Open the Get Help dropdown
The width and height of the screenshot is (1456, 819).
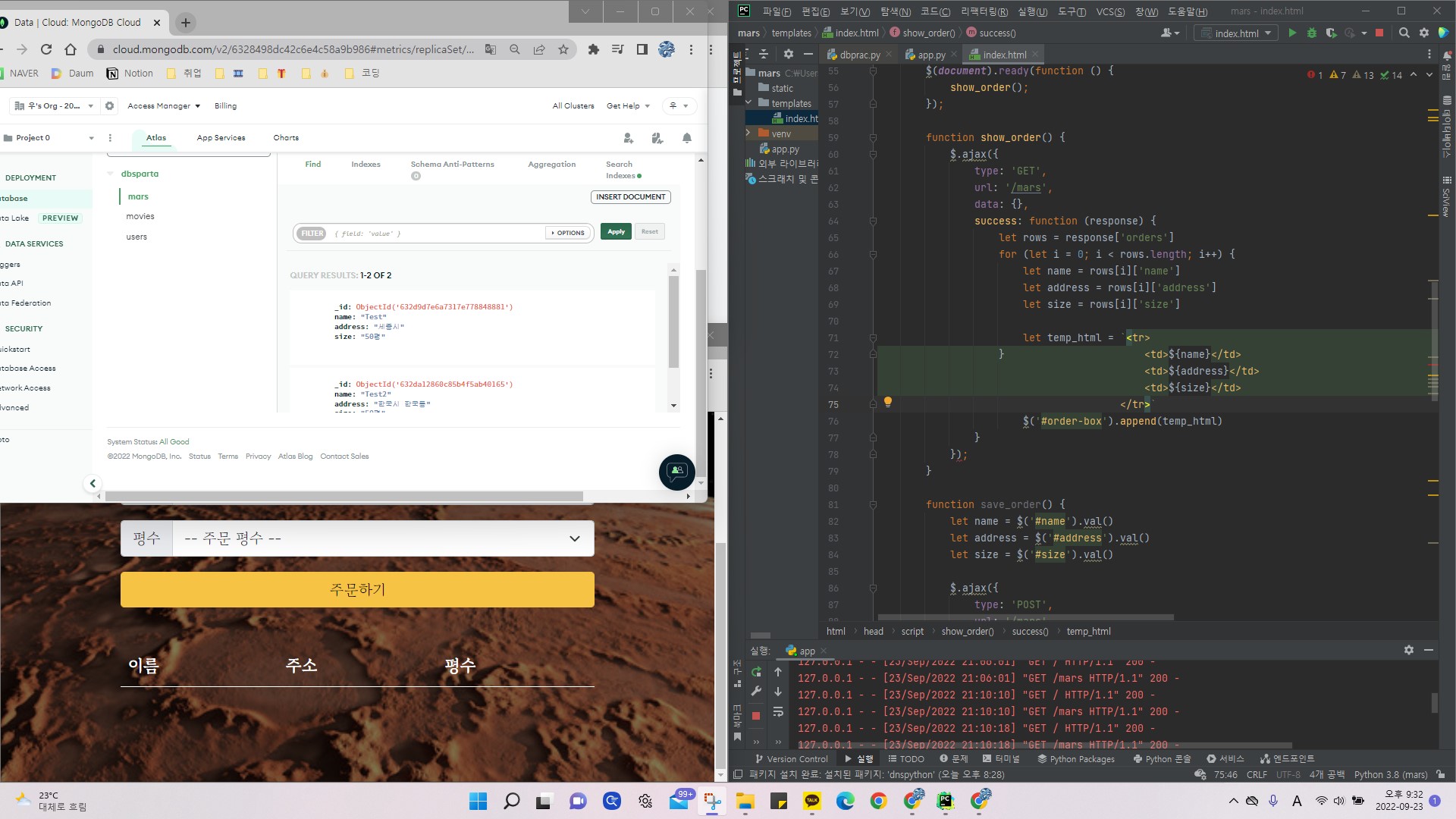click(628, 106)
